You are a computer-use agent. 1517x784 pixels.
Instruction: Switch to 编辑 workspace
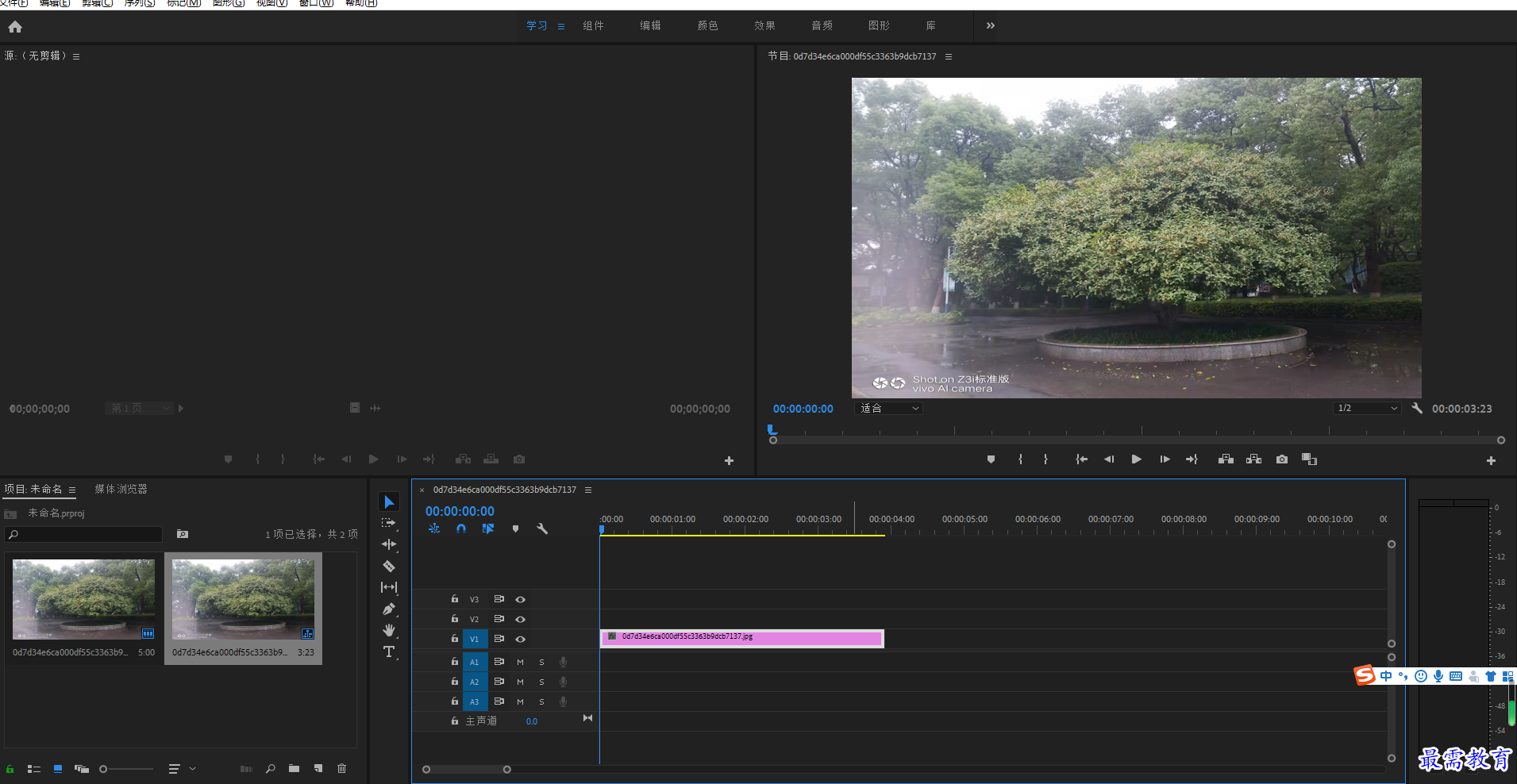[x=650, y=25]
